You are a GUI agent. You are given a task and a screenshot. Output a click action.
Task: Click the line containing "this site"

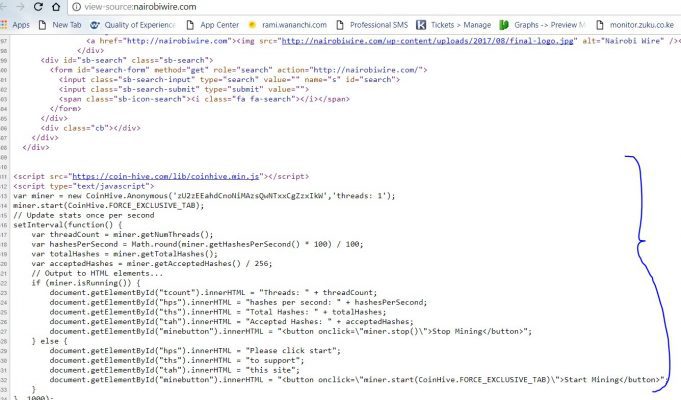[175, 370]
